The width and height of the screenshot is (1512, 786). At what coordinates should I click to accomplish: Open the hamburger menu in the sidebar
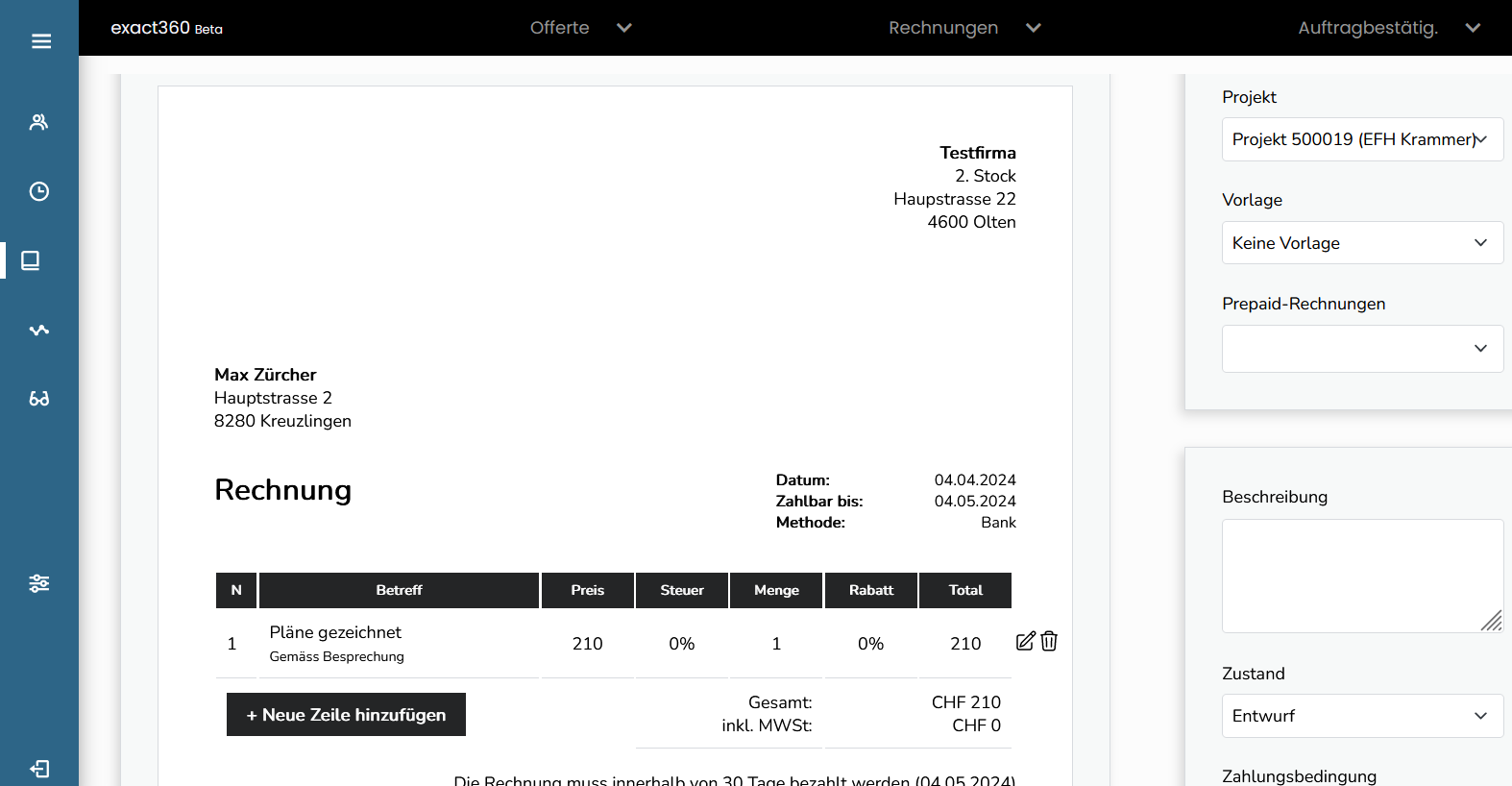point(40,41)
